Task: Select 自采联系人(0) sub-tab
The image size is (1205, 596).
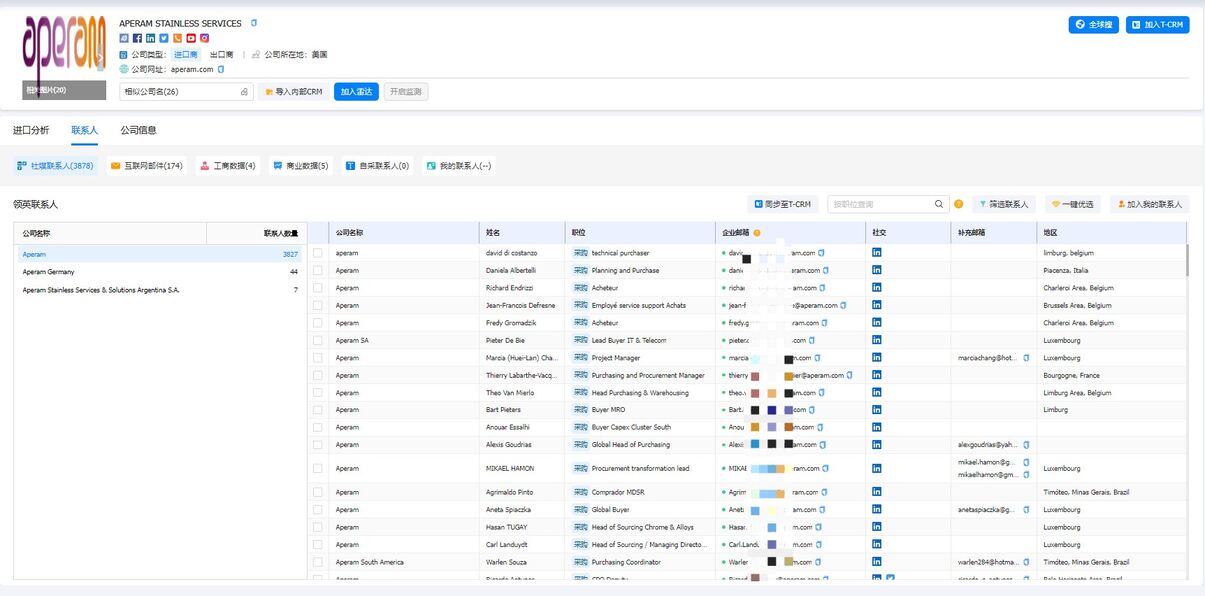Action: (x=378, y=166)
